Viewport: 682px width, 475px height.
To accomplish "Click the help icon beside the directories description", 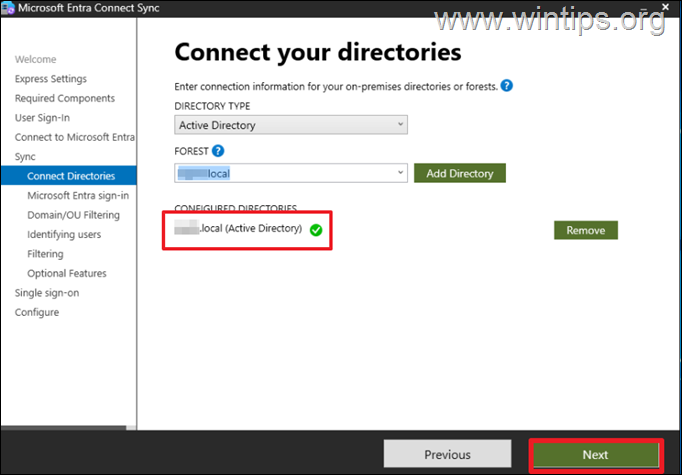I will click(x=506, y=86).
